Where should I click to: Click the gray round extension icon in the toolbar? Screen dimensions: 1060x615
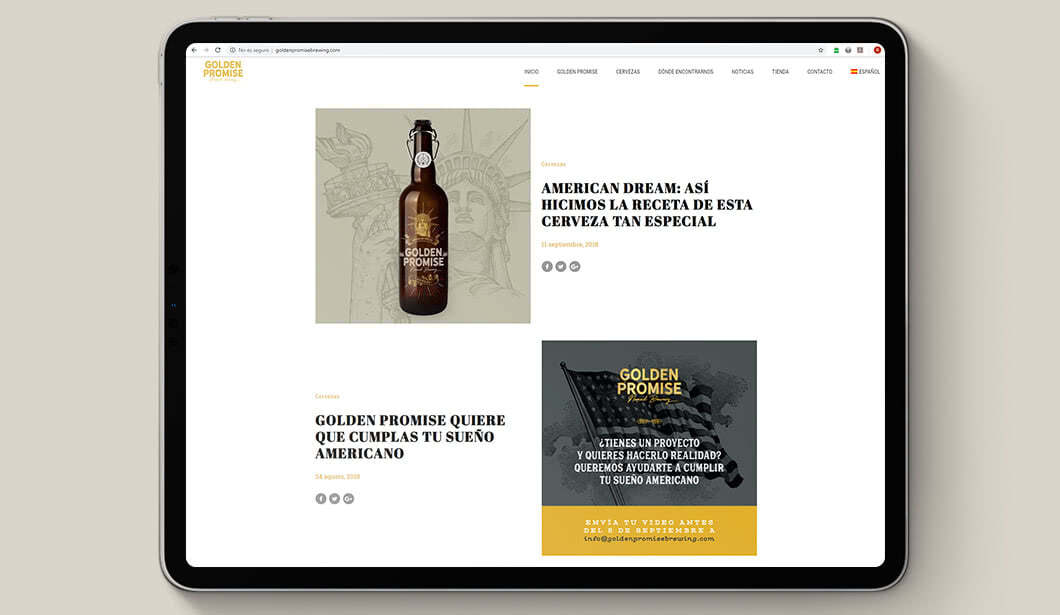(848, 50)
